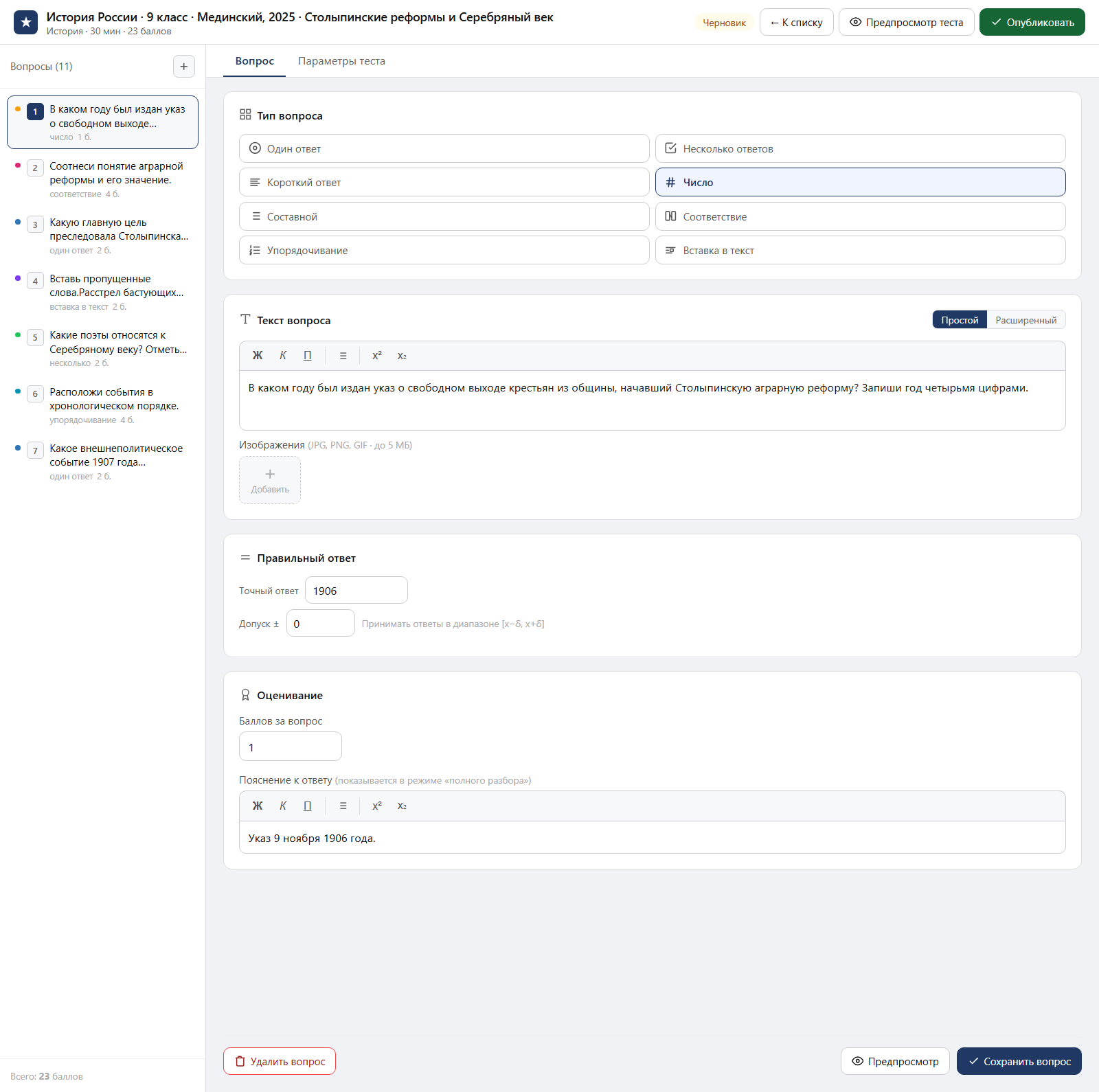Click the star logo in header
The height and width of the screenshot is (1092, 1099).
pyautogui.click(x=26, y=22)
